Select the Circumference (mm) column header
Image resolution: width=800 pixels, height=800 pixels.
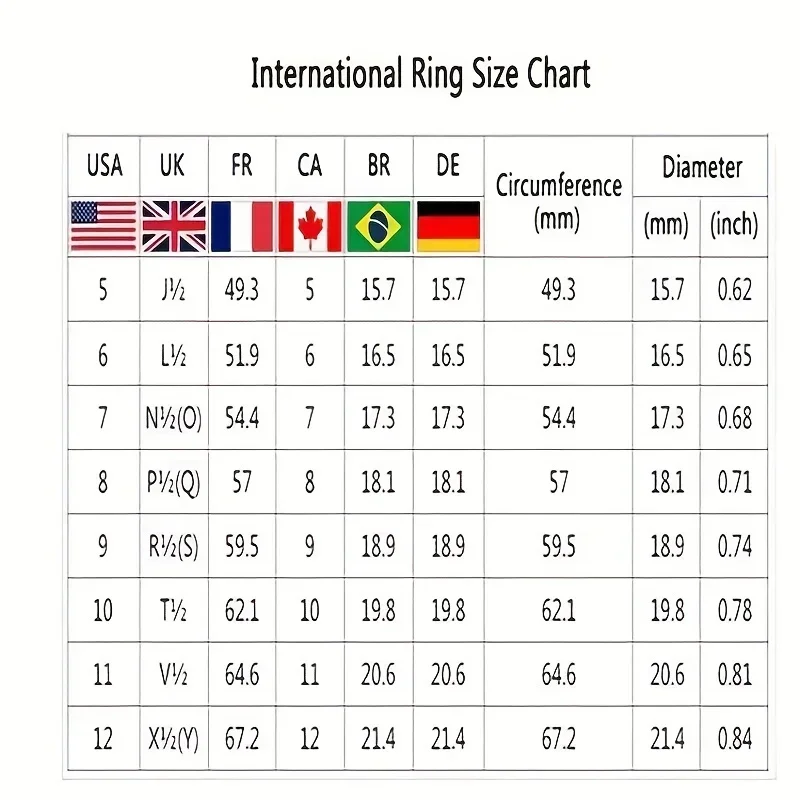[x=558, y=201]
